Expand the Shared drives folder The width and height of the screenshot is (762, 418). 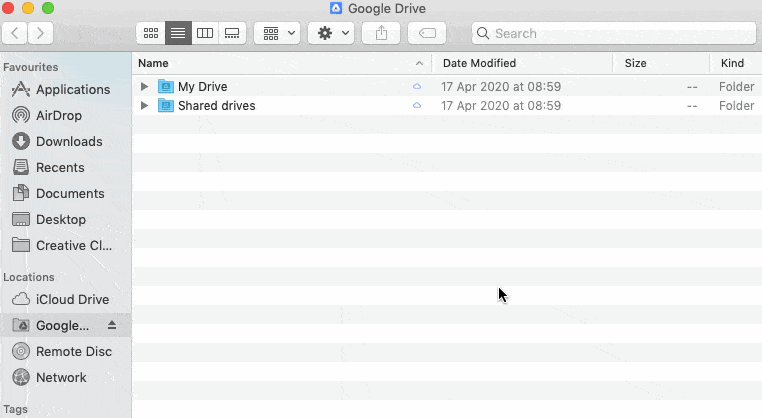click(x=145, y=106)
